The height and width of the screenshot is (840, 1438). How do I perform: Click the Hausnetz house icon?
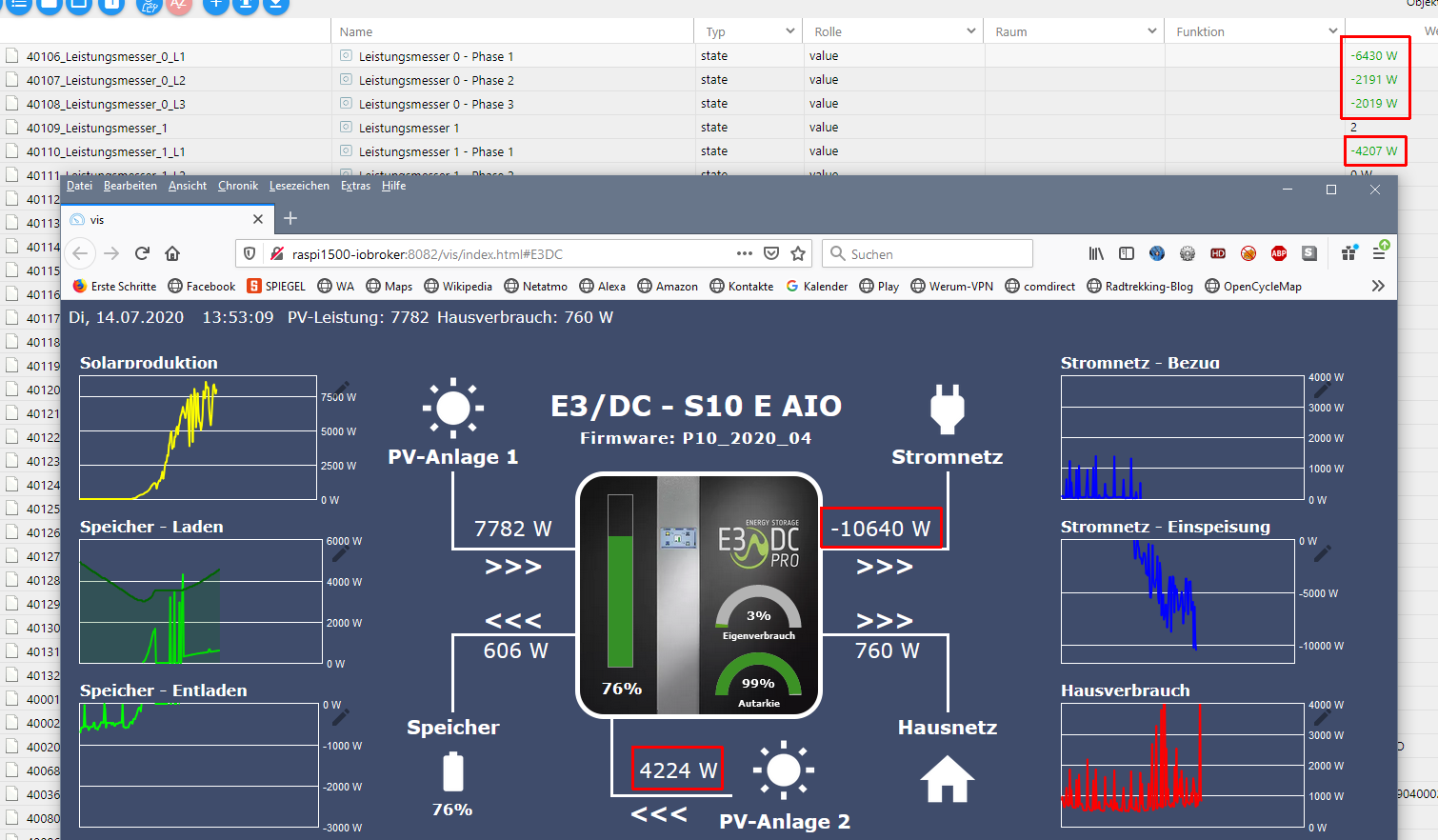[948, 779]
